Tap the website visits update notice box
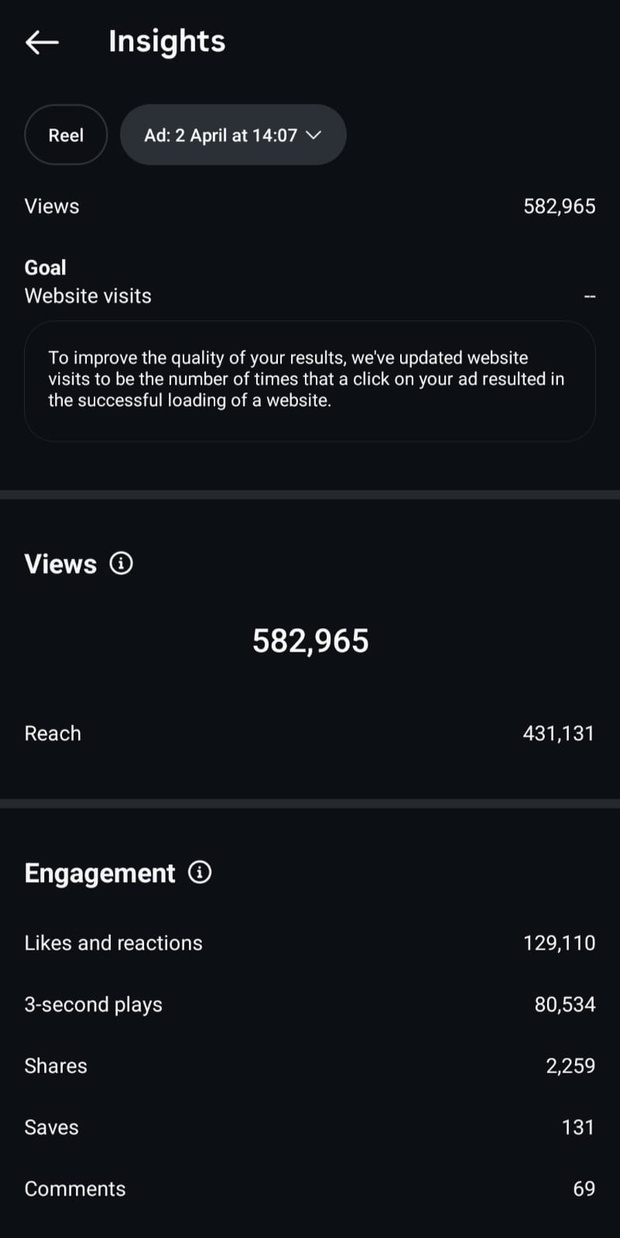The height and width of the screenshot is (1238, 620). point(310,380)
